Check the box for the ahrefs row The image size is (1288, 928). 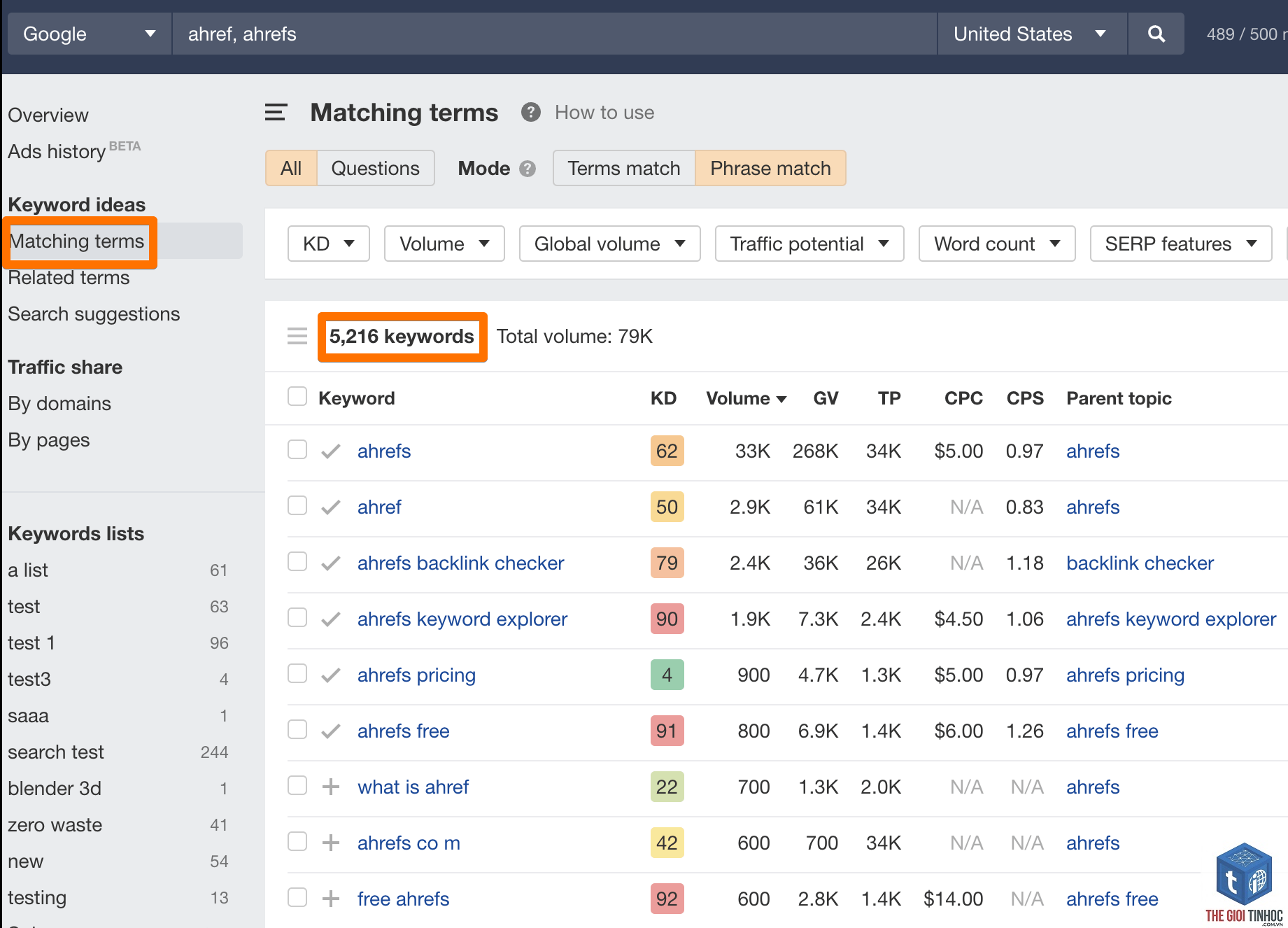click(297, 449)
